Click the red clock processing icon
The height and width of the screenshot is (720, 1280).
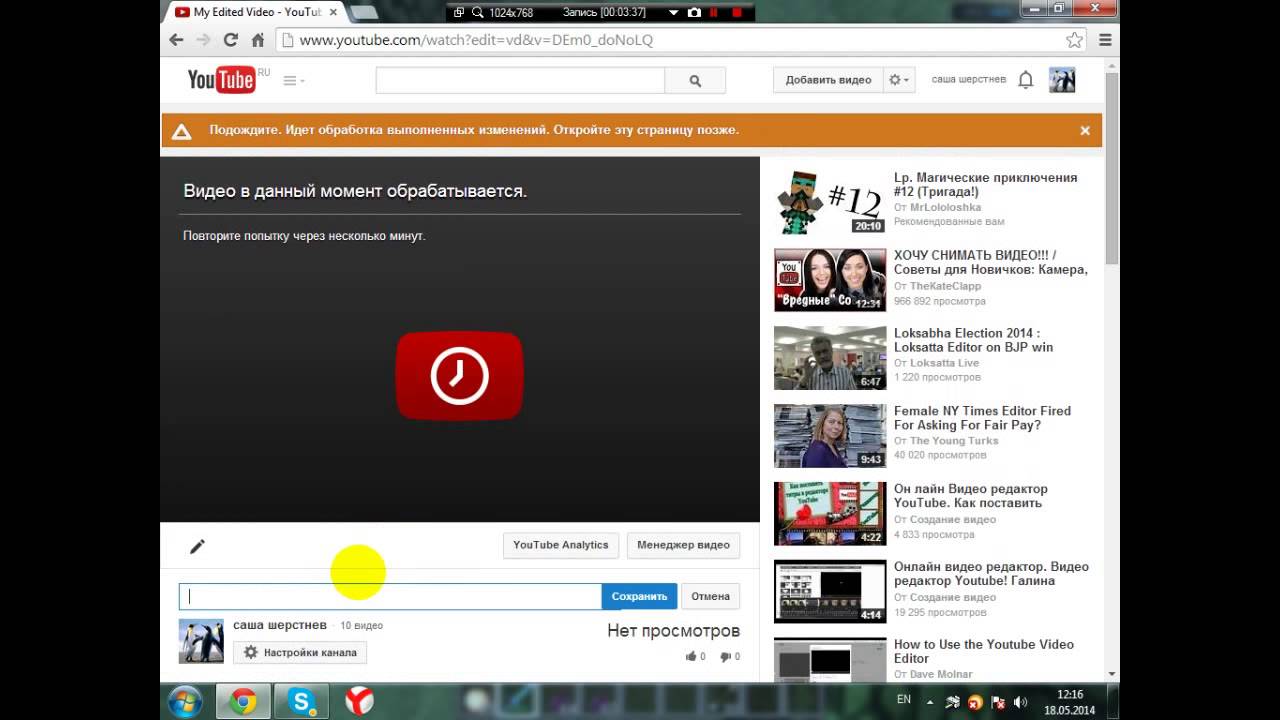point(460,376)
